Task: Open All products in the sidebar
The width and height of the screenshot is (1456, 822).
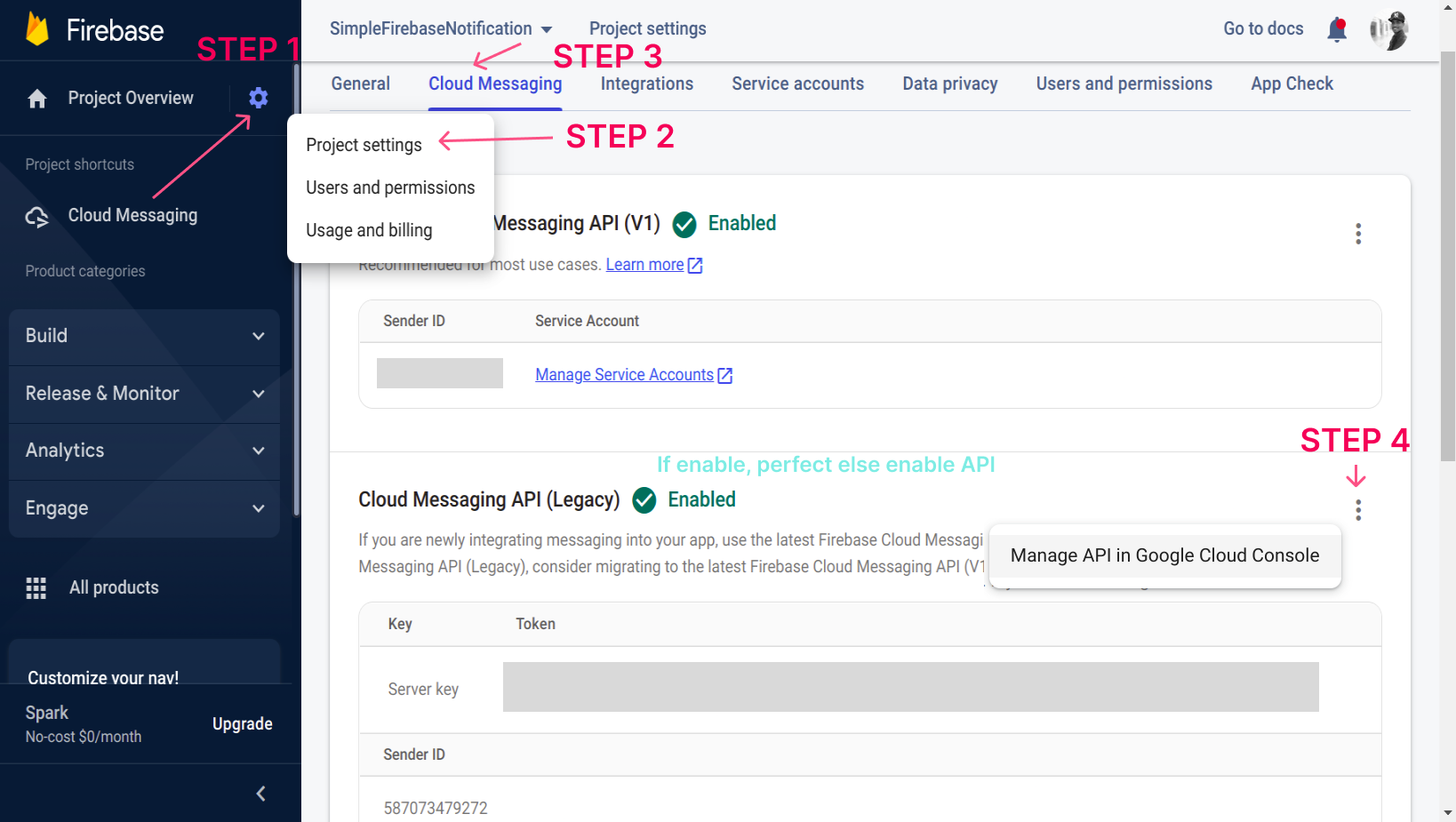Action: point(115,587)
